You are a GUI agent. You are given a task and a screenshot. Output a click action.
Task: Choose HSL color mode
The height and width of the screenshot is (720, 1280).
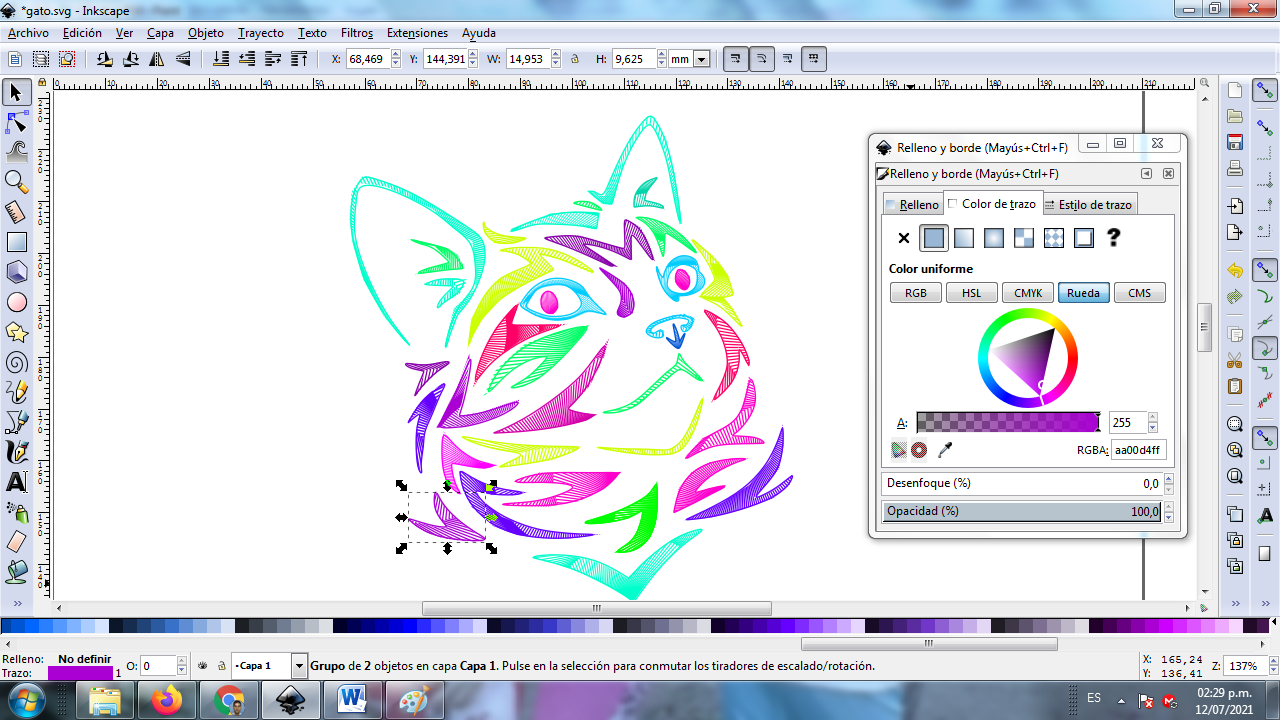(972, 293)
